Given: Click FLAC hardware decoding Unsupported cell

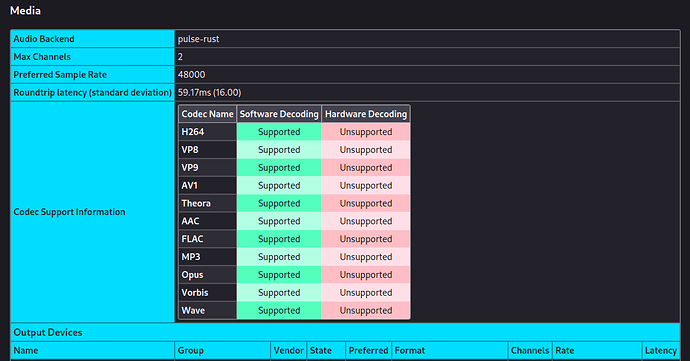Looking at the screenshot, I should [366, 239].
